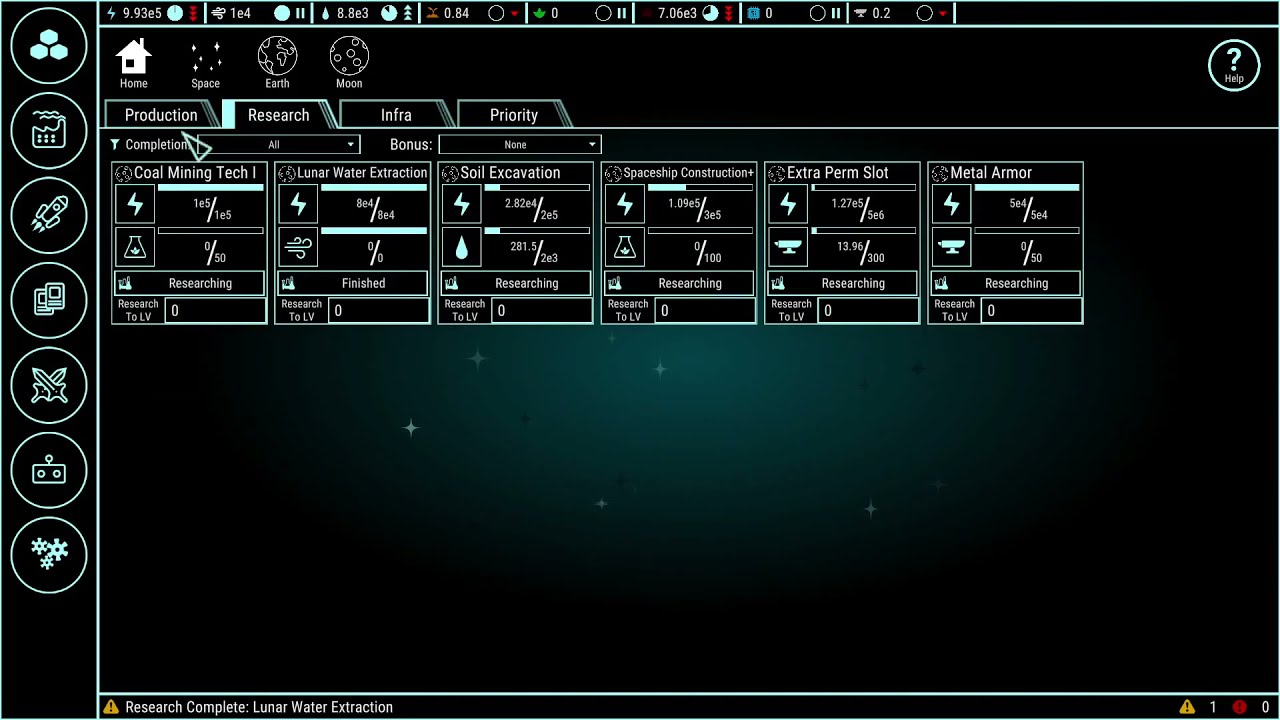
Task: Open the snowflake cluster sidebar icon
Action: pos(49,554)
